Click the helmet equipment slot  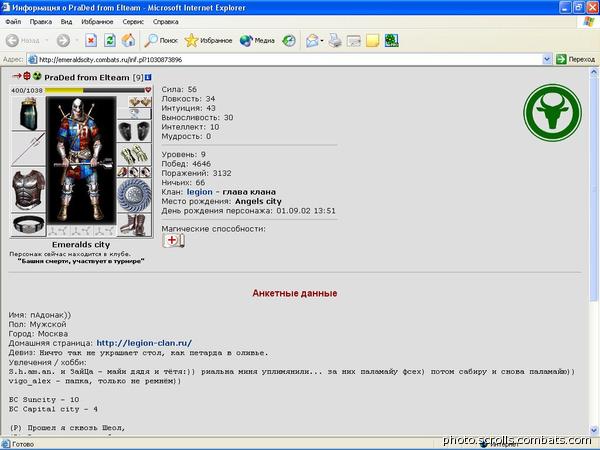click(28, 114)
